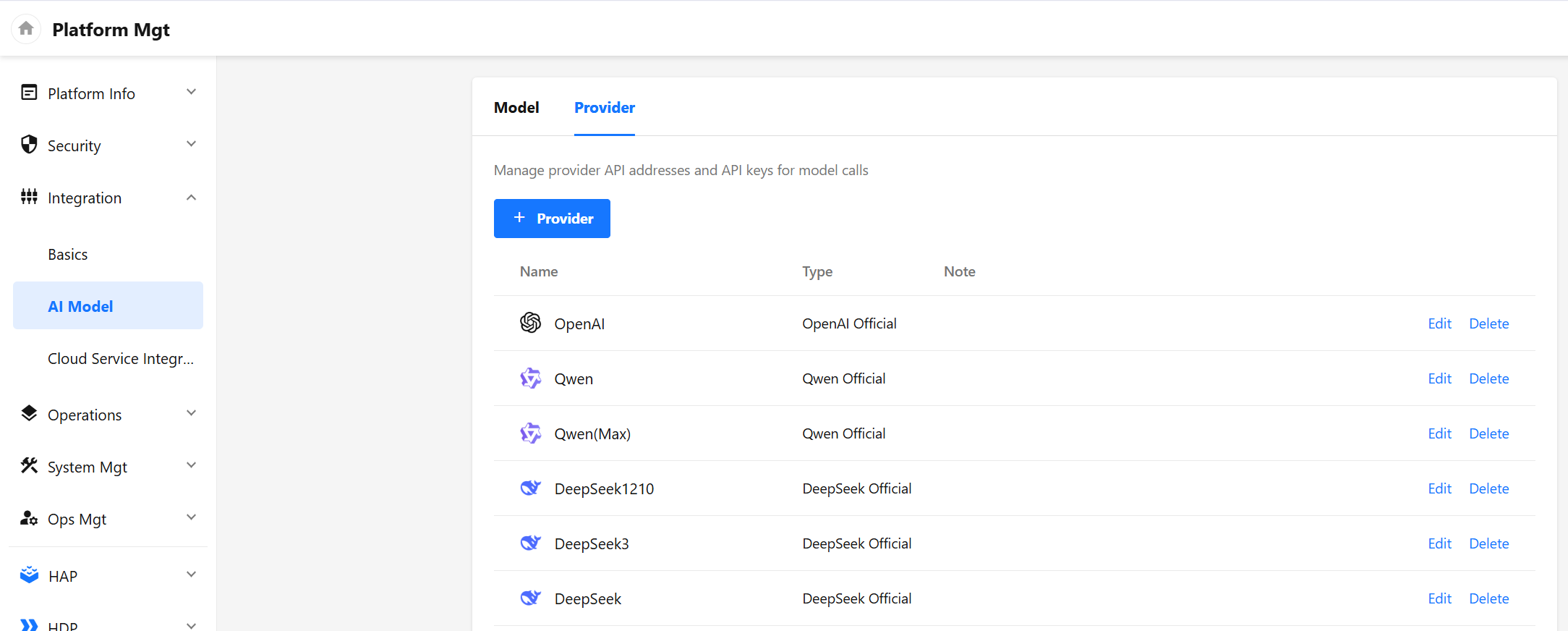Expand the HDP section chevron
Viewport: 1568px width, 631px height.
pos(191,625)
